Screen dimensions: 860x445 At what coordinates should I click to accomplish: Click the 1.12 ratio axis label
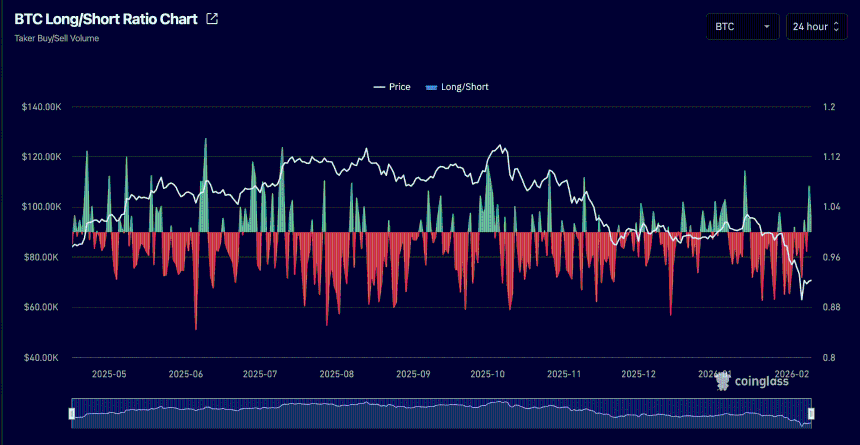pos(831,157)
